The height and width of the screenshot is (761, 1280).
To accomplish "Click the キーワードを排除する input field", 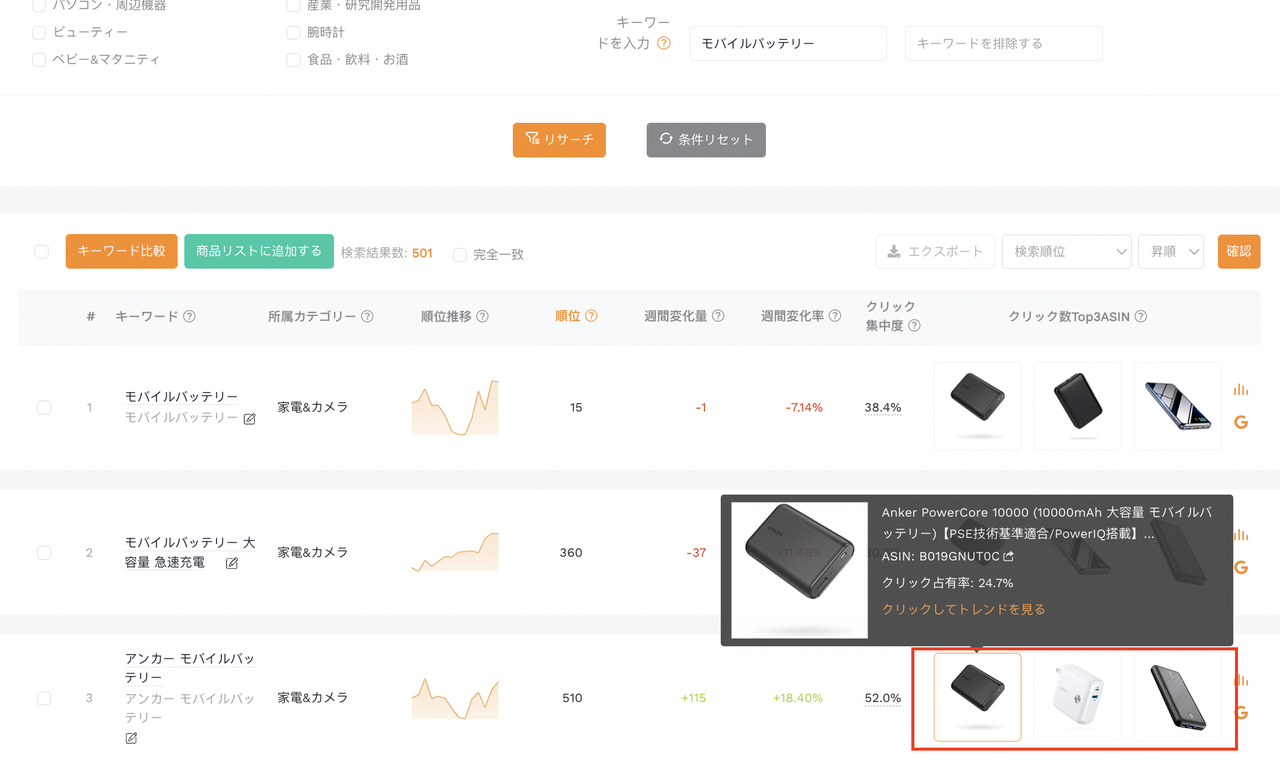I will (1003, 44).
